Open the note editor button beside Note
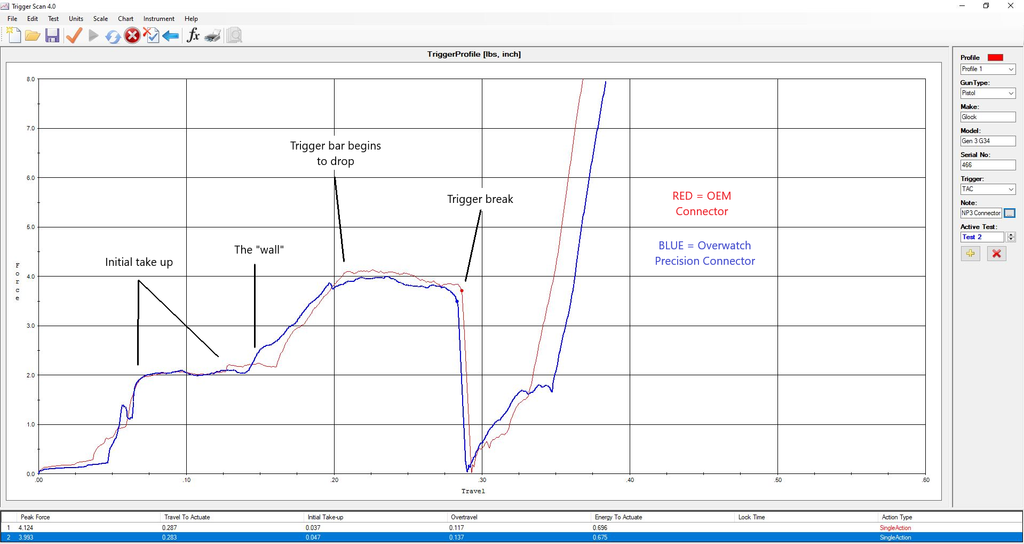 pyautogui.click(x=1010, y=213)
